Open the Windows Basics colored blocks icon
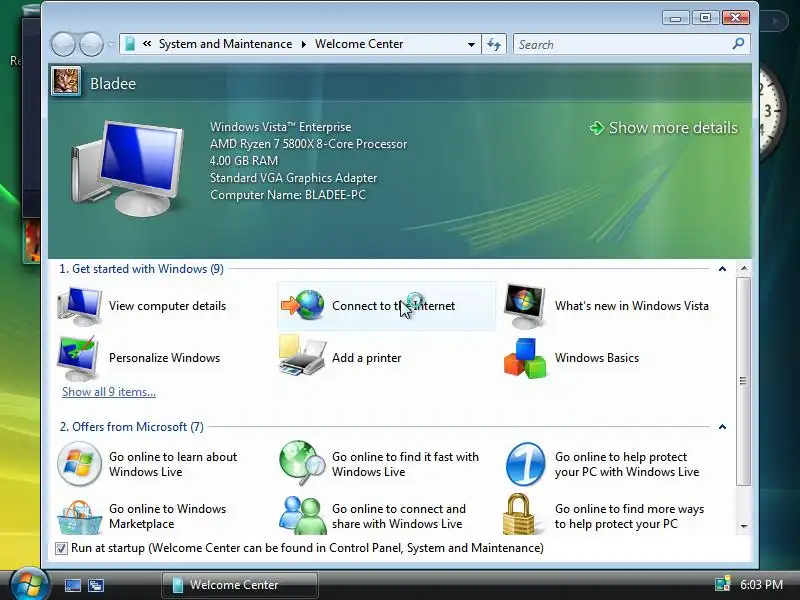Screen dimensions: 800x600 pyautogui.click(x=524, y=358)
